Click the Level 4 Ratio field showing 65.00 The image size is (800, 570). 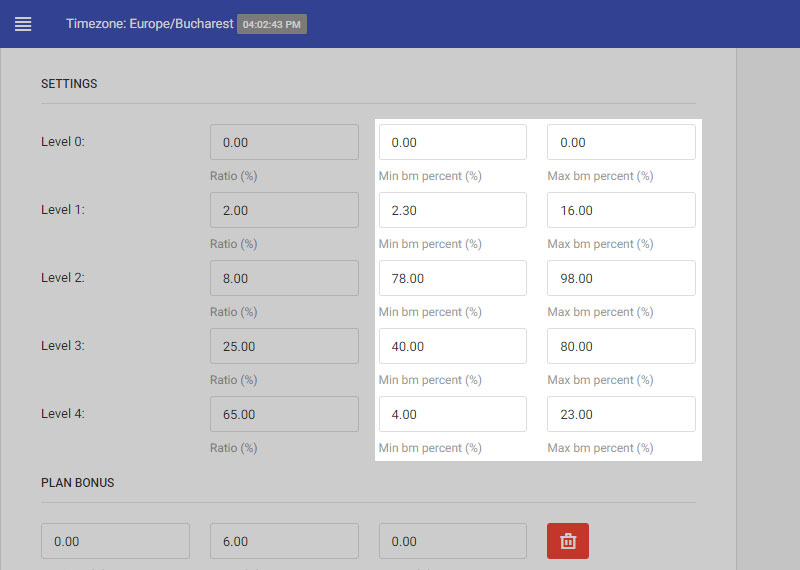(x=284, y=414)
